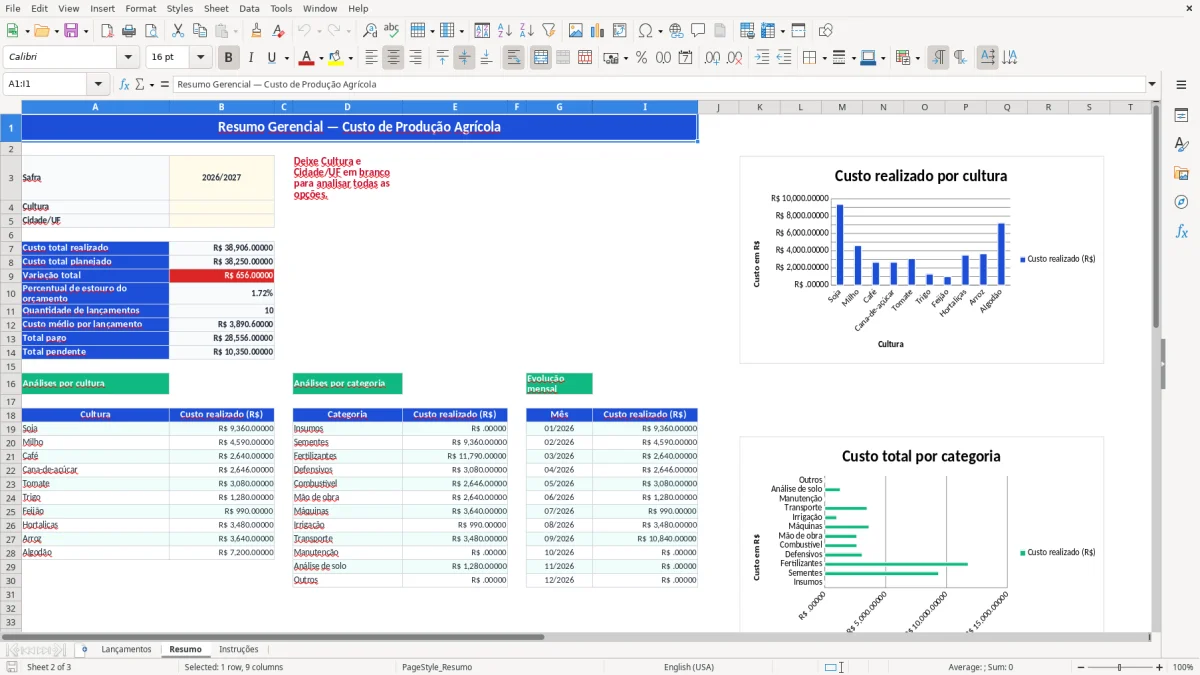Toggle Wrap Text

coord(514,58)
